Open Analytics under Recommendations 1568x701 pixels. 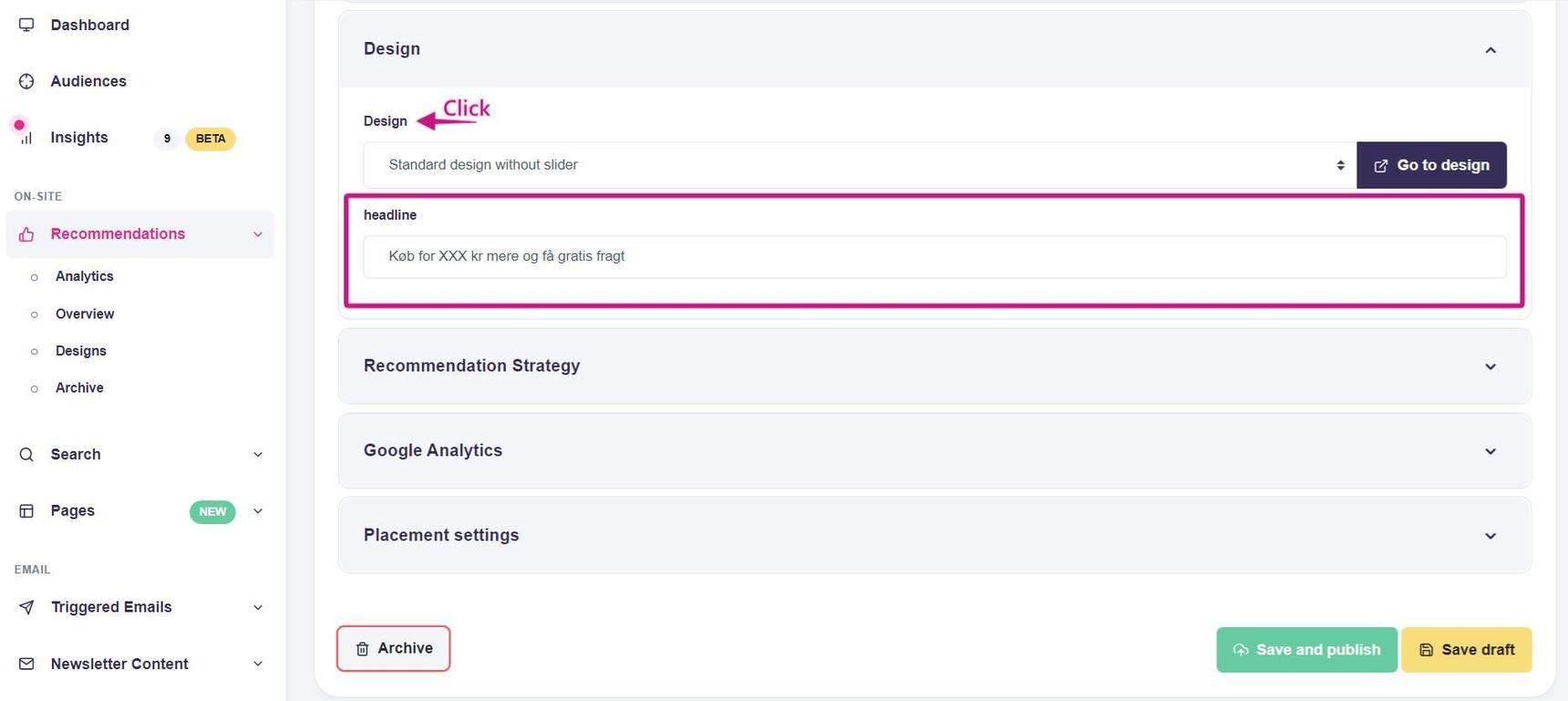84,276
